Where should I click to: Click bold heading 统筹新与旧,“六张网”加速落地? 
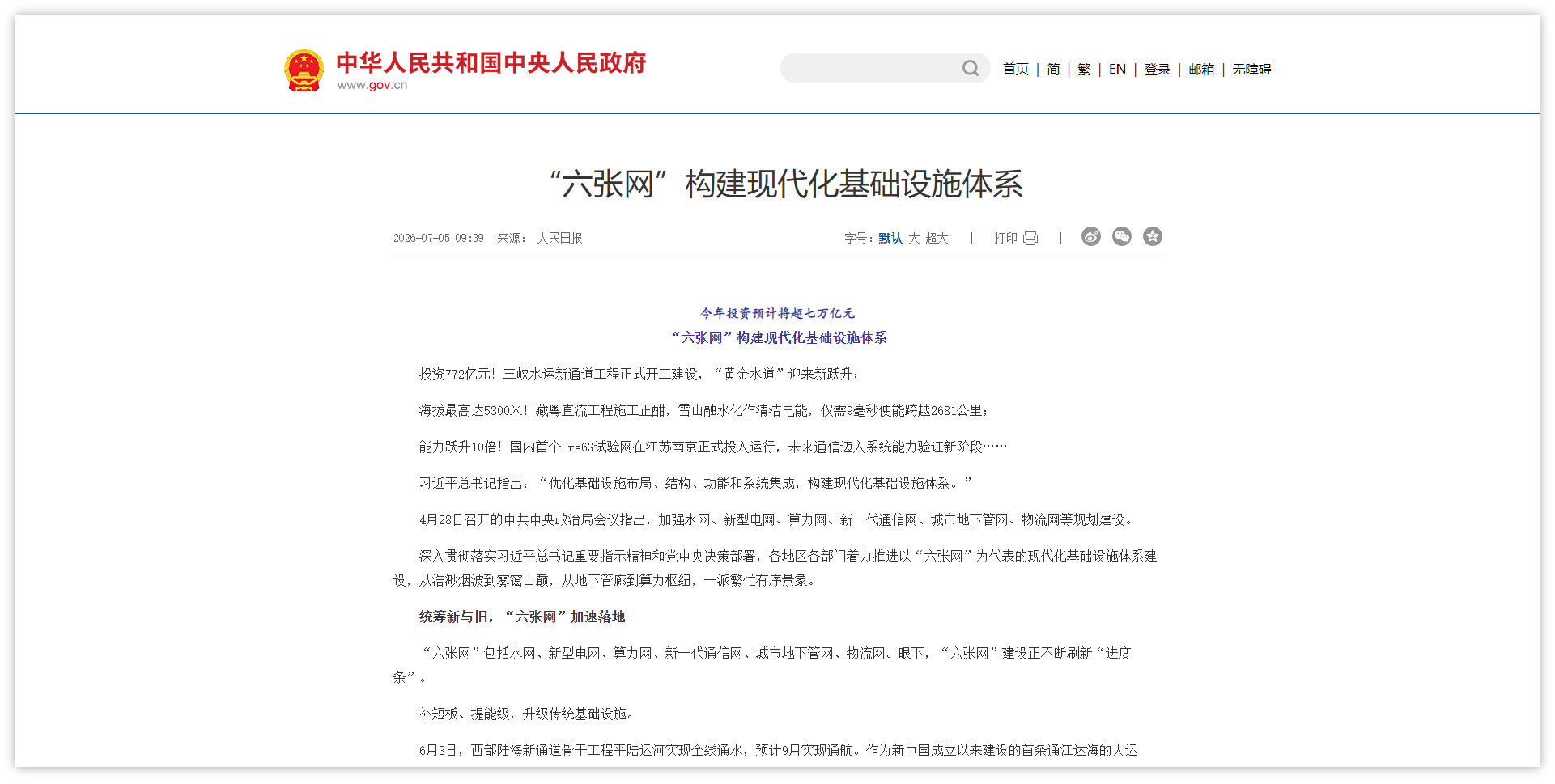(522, 617)
